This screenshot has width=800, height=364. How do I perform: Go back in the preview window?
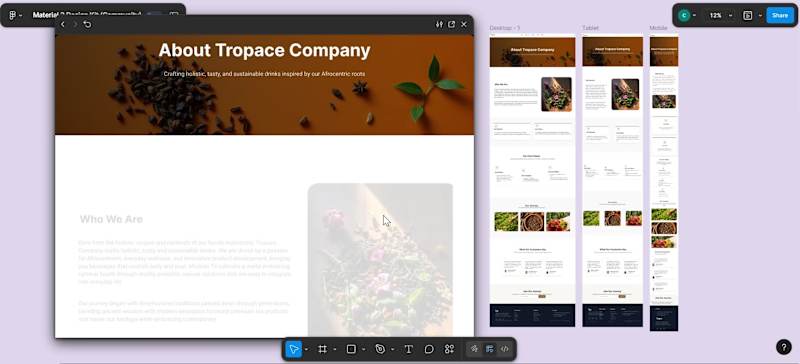click(x=63, y=25)
